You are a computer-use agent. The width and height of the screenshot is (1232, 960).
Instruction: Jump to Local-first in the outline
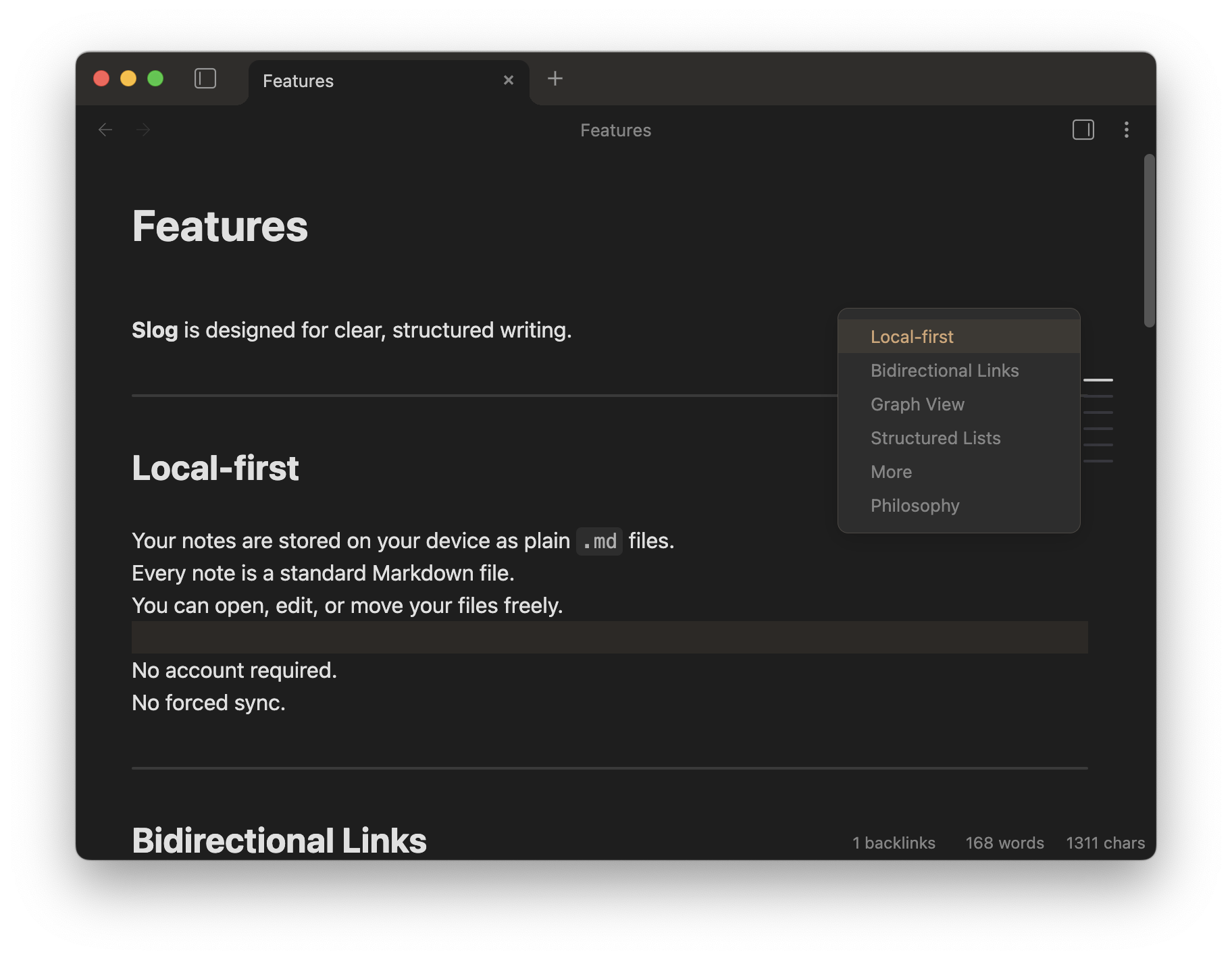coord(912,337)
